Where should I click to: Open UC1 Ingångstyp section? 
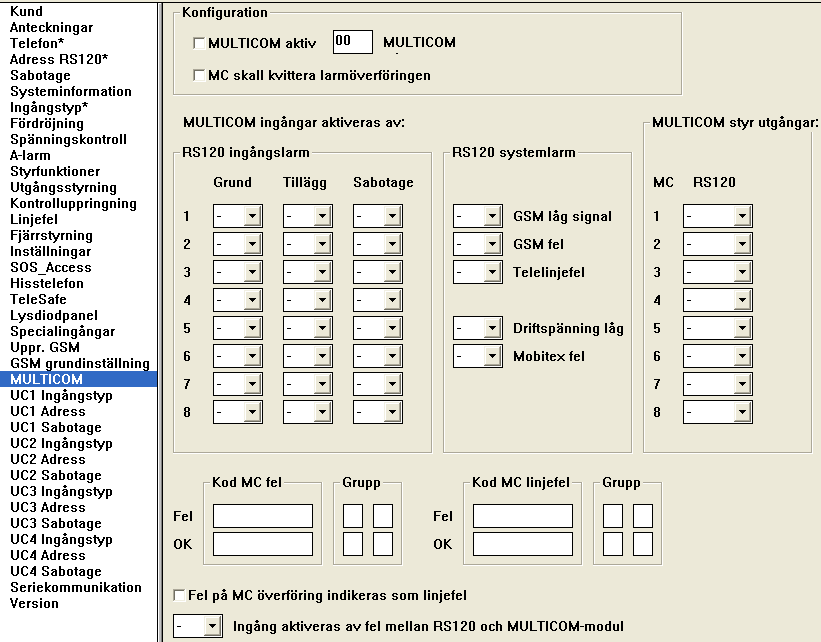tap(61, 395)
